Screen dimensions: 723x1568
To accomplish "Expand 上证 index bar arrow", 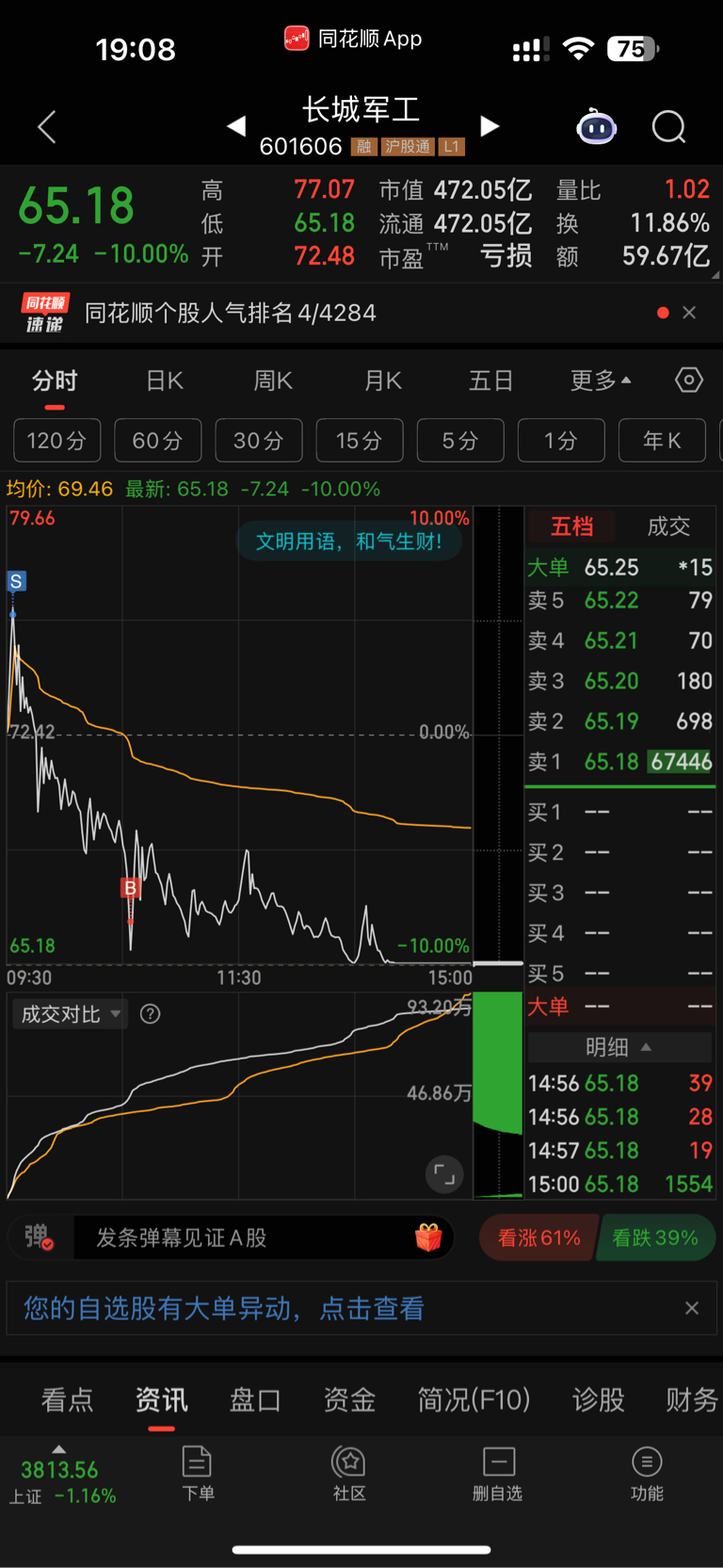I will point(58,1449).
